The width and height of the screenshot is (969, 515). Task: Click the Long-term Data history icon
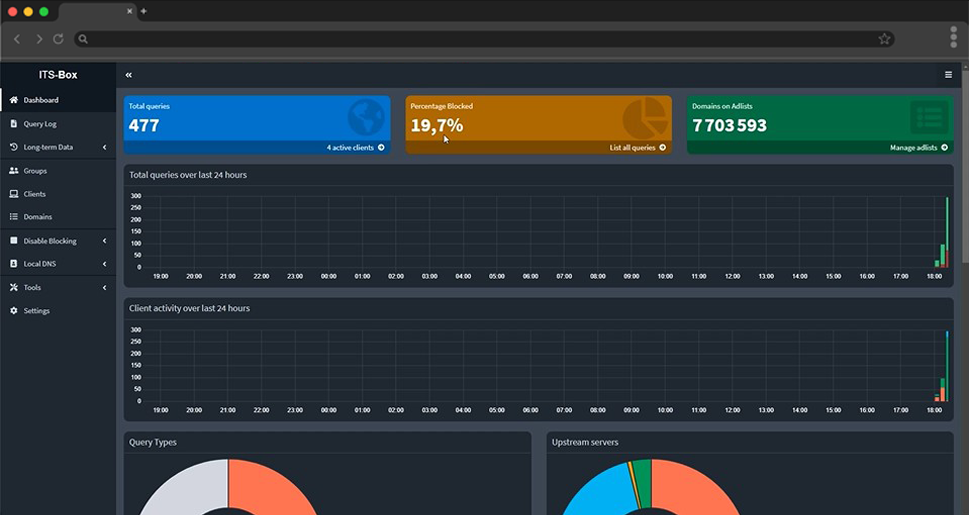coord(14,147)
